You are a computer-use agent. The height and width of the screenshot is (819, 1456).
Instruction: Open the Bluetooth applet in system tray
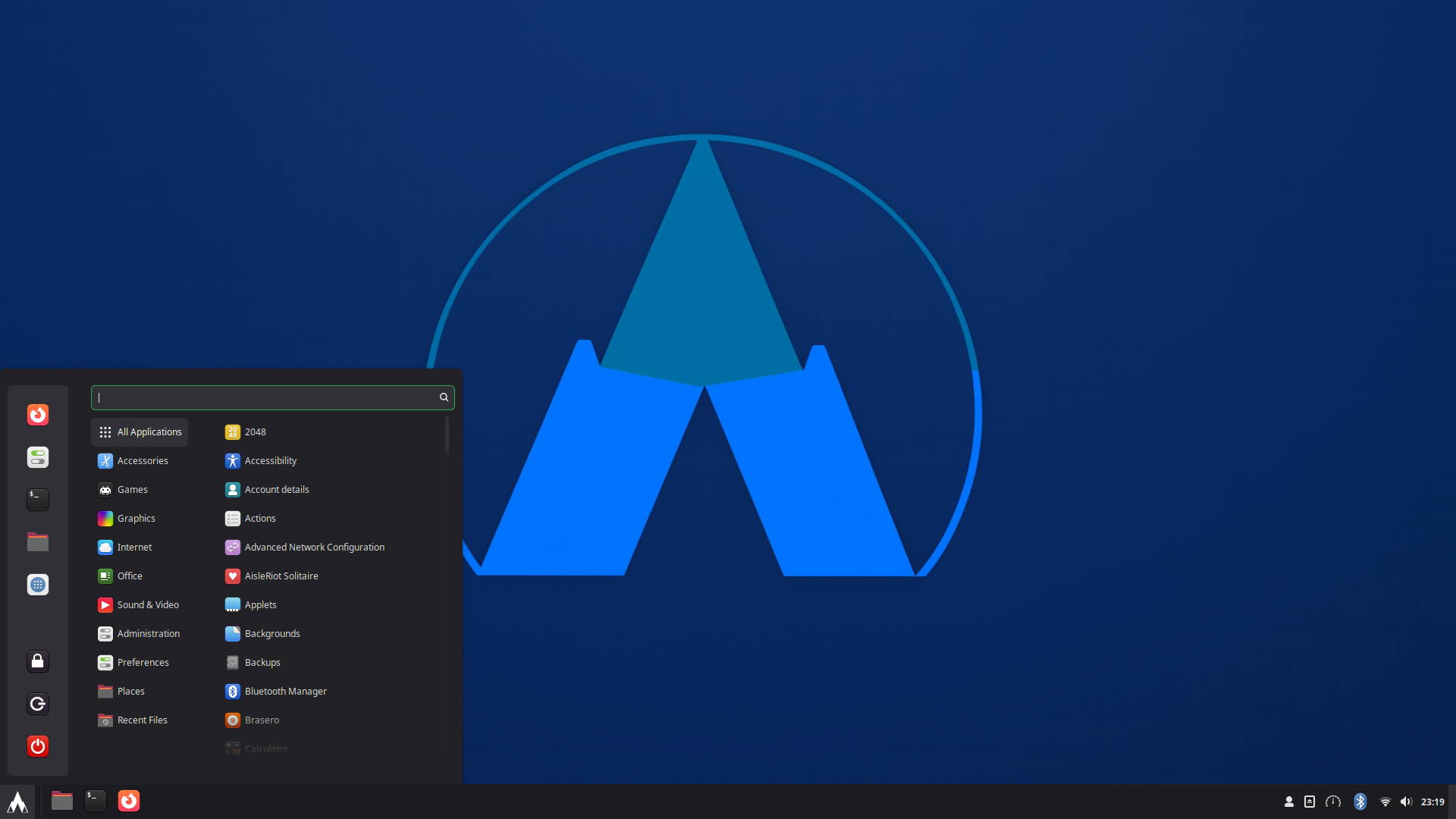(1360, 802)
